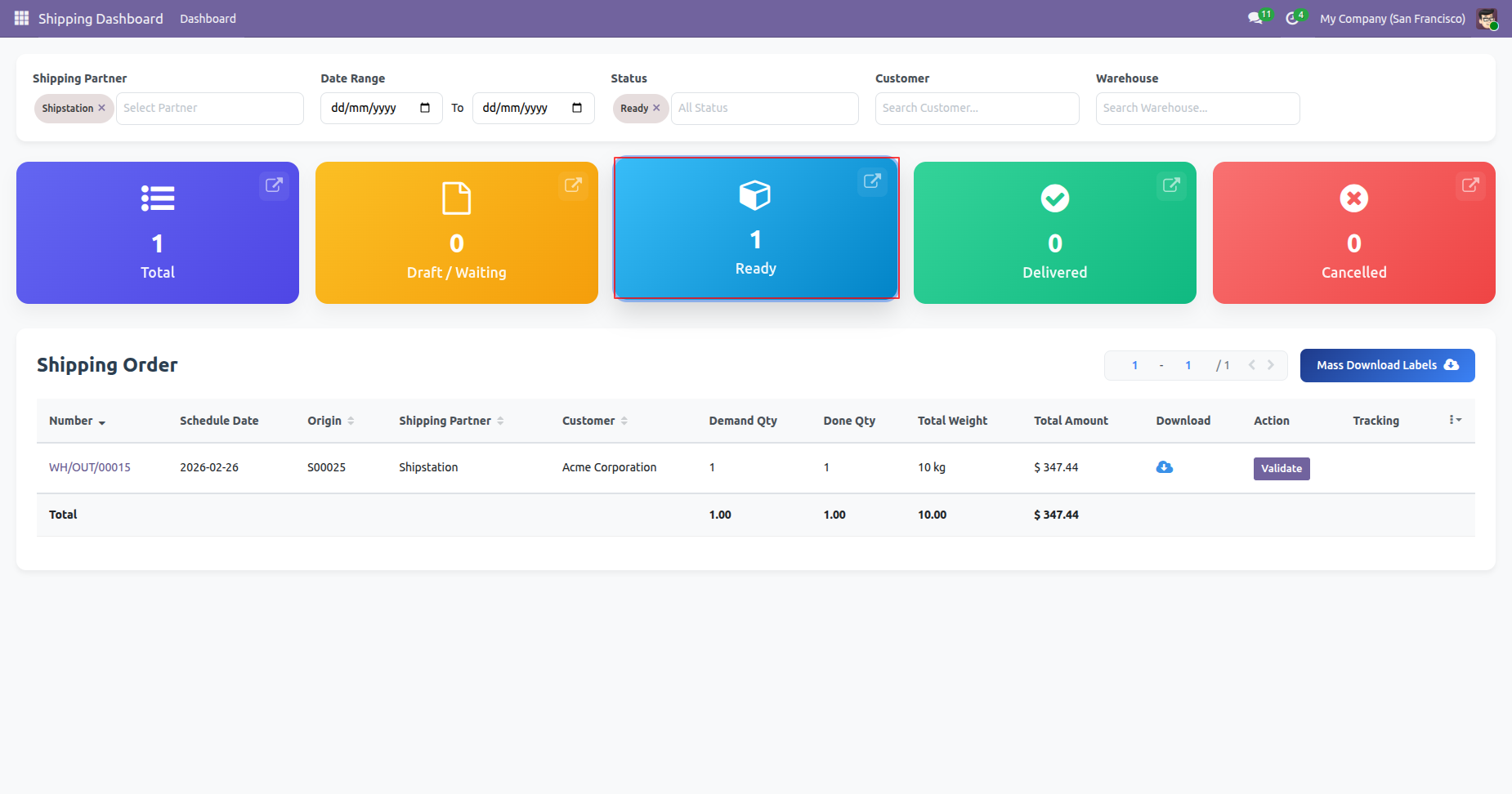Open the chat messages icon
This screenshot has width=1512, height=794.
1255,18
